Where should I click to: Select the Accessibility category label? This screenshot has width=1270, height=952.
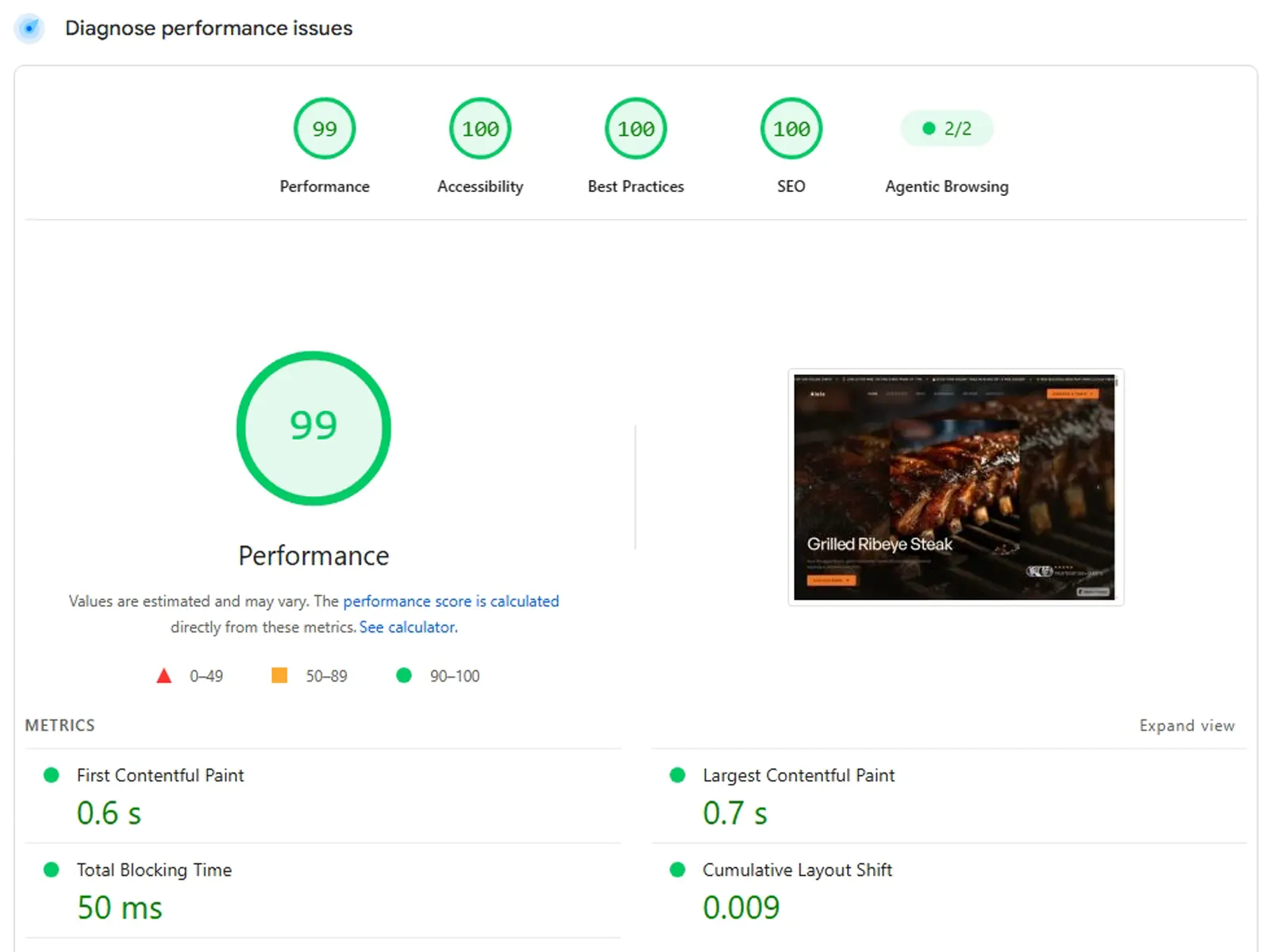[x=480, y=186]
